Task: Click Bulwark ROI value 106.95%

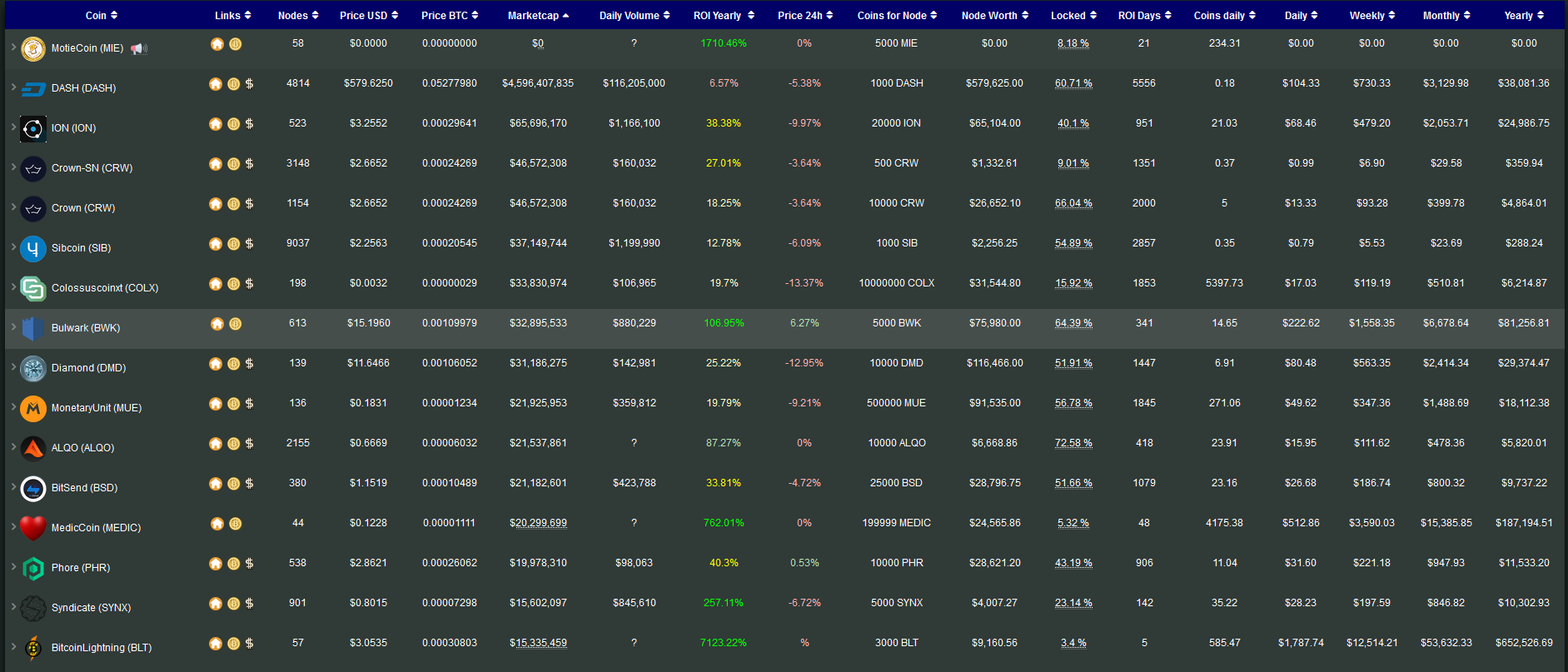Action: (x=724, y=323)
